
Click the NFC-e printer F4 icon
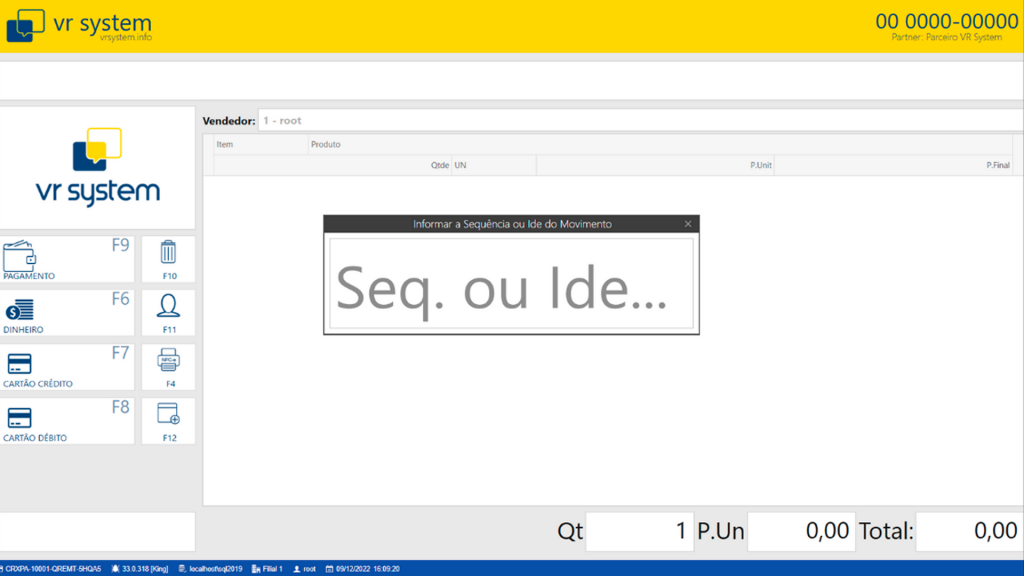(x=168, y=366)
